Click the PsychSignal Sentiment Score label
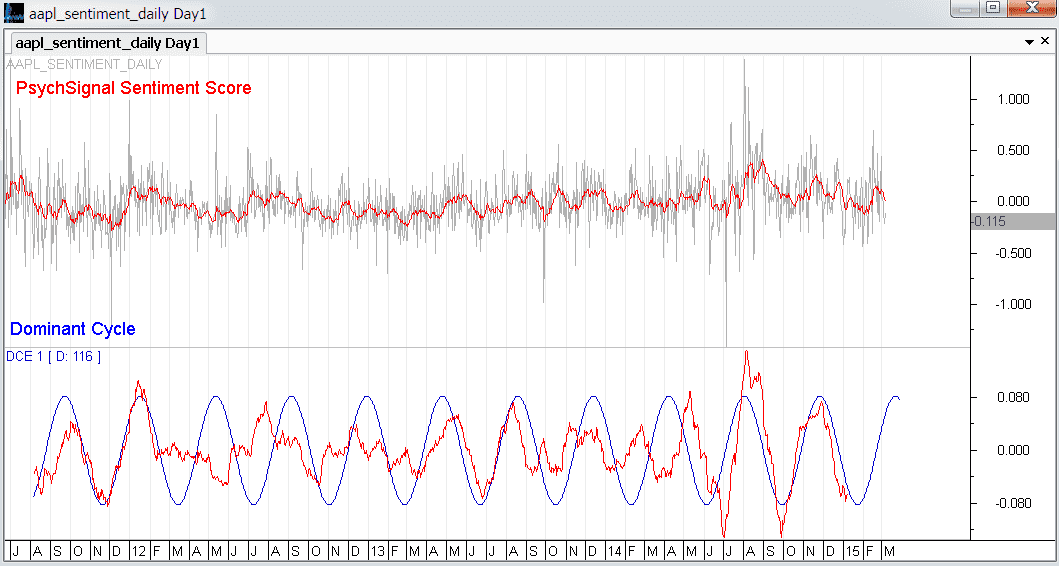This screenshot has height=566, width=1059. click(134, 88)
